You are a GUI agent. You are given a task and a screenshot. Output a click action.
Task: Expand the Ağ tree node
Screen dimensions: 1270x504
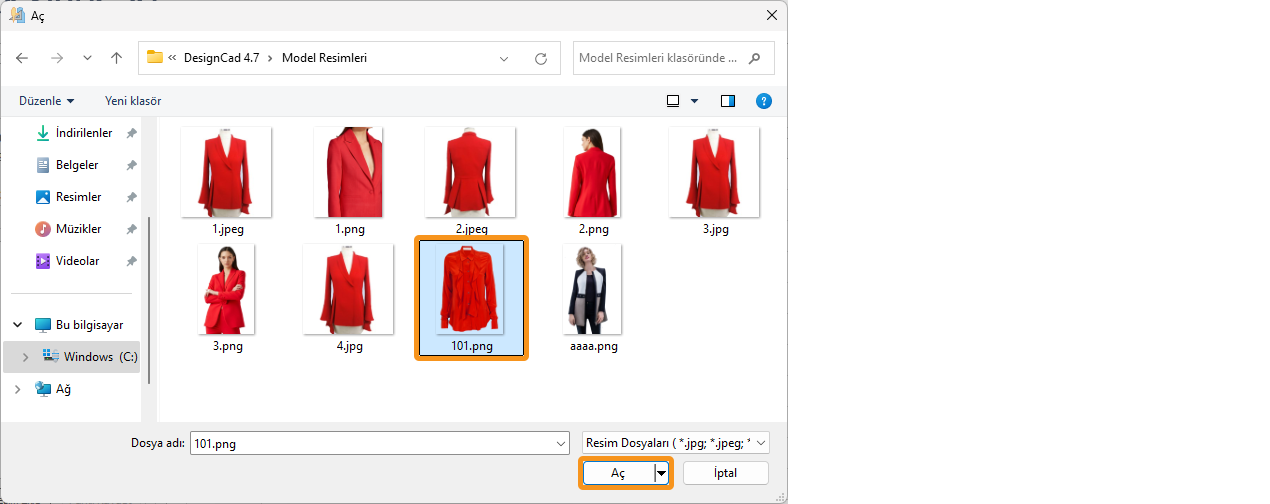point(17,389)
